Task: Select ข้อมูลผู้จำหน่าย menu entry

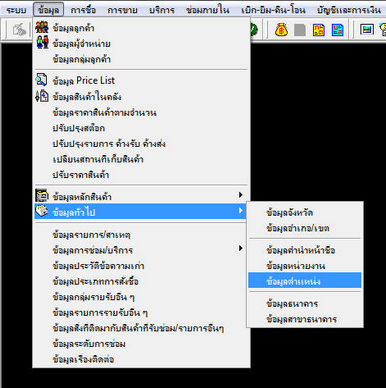Action: 141,44
